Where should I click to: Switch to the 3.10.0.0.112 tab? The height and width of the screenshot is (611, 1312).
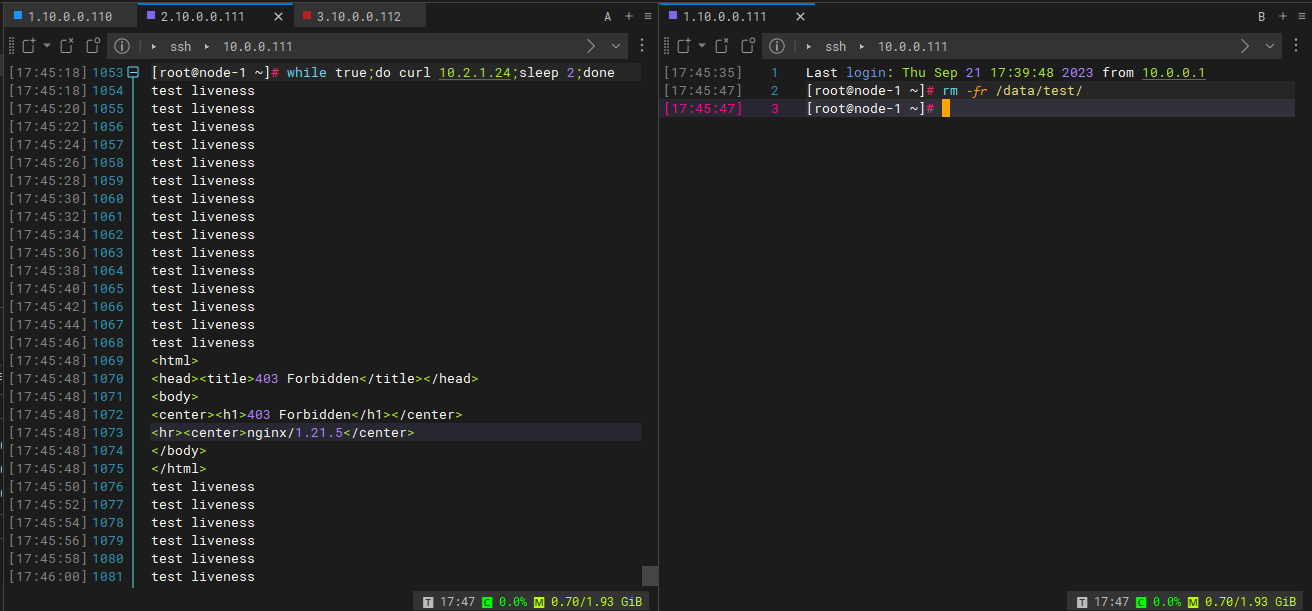(360, 16)
